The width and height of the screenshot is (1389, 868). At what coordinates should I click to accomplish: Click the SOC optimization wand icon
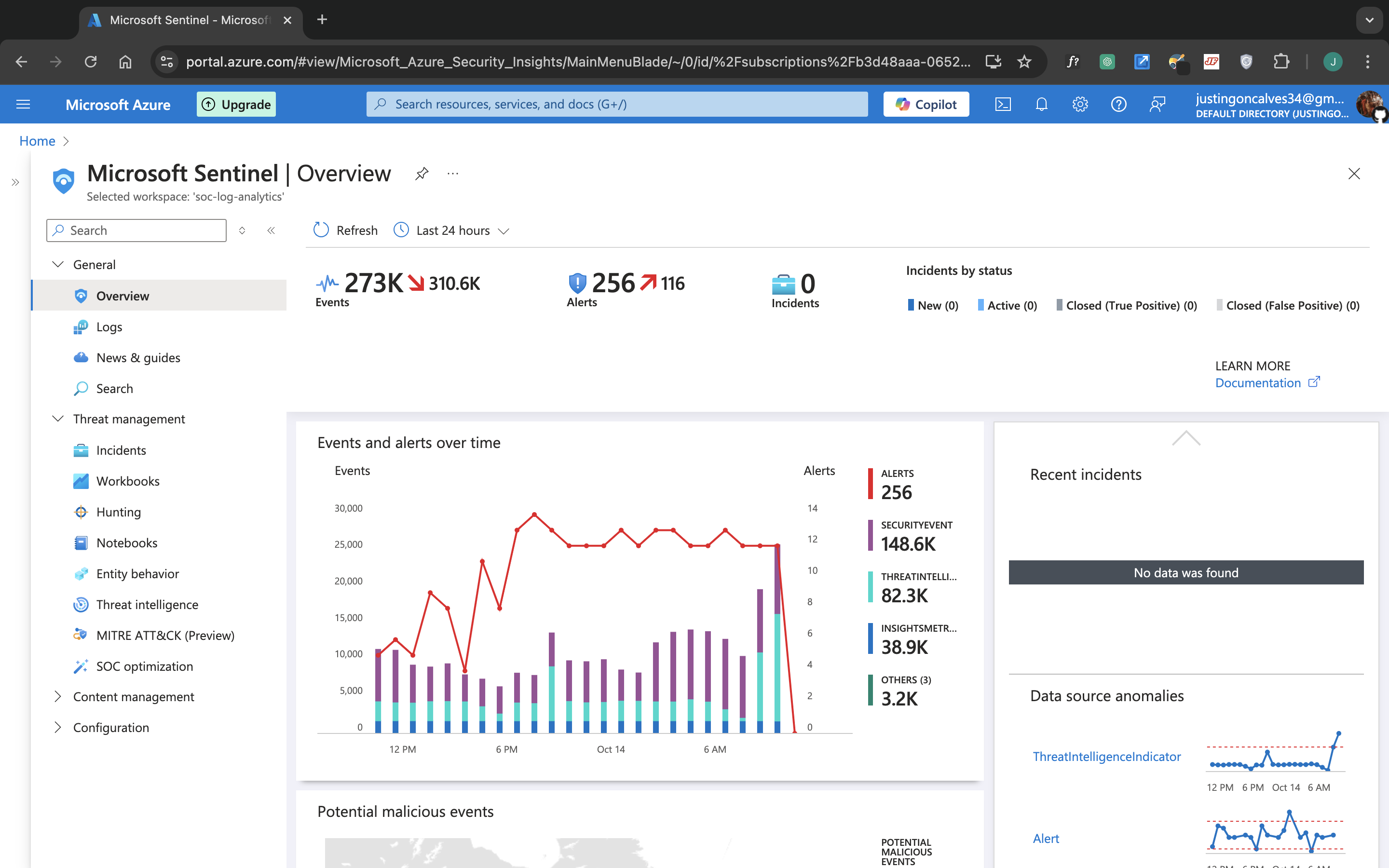[81, 666]
